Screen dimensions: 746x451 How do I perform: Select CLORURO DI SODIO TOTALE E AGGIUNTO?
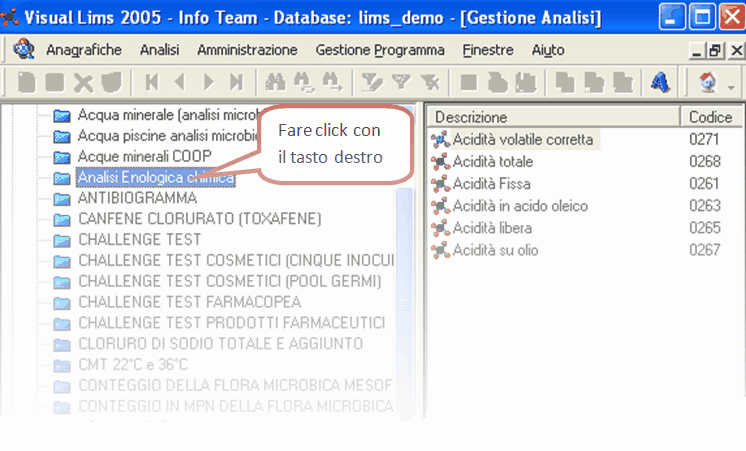click(x=221, y=343)
